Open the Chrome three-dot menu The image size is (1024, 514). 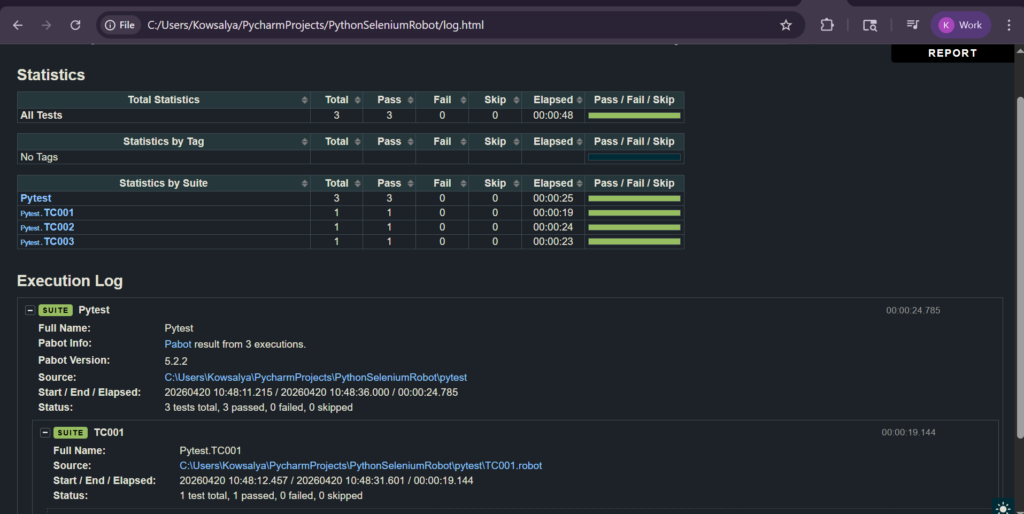point(1008,25)
